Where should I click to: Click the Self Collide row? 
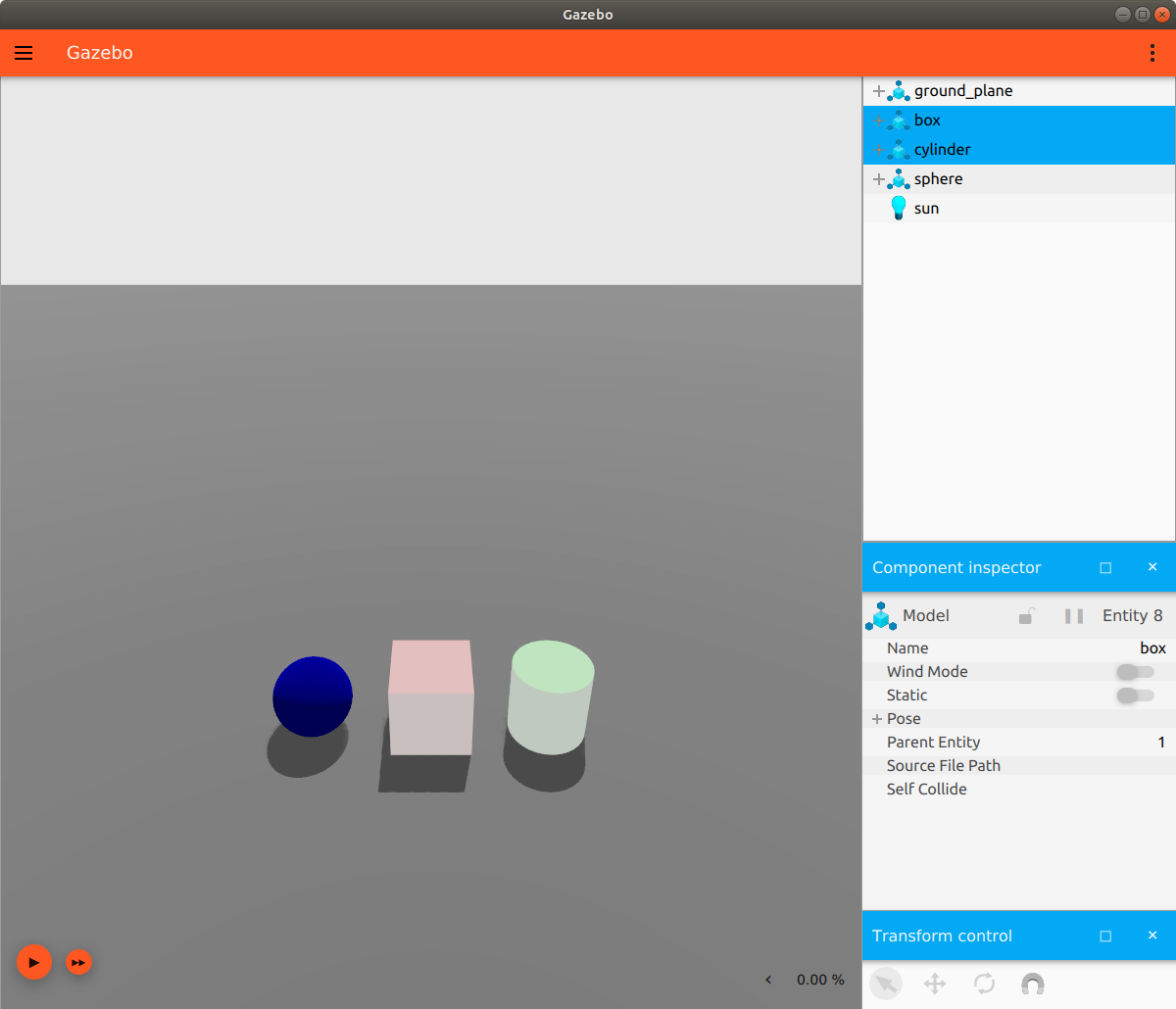1019,790
